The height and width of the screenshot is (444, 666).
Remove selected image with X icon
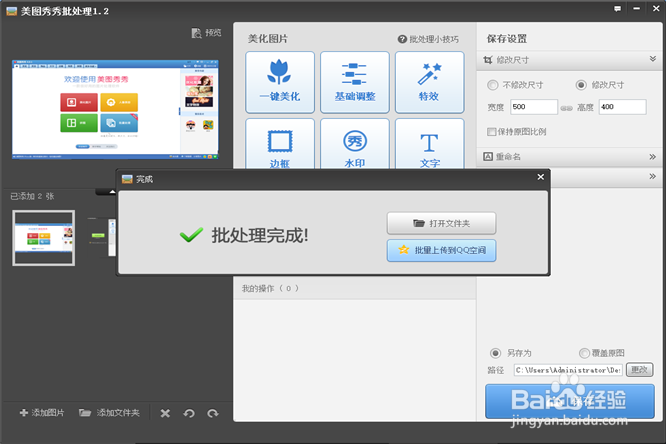(x=165, y=413)
